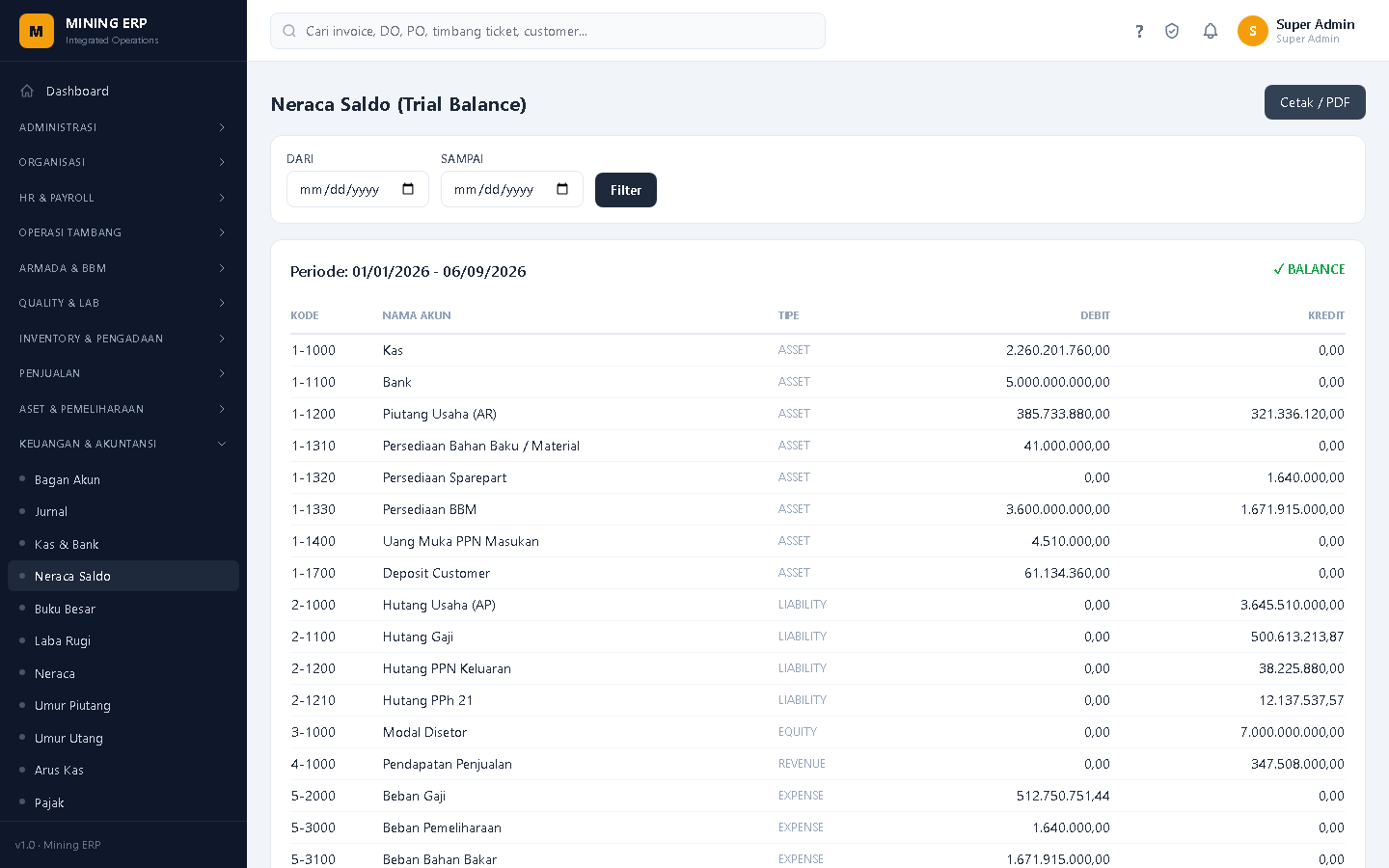Viewport: 1389px width, 868px height.
Task: Open Umur Utang report
Action: pos(123,738)
